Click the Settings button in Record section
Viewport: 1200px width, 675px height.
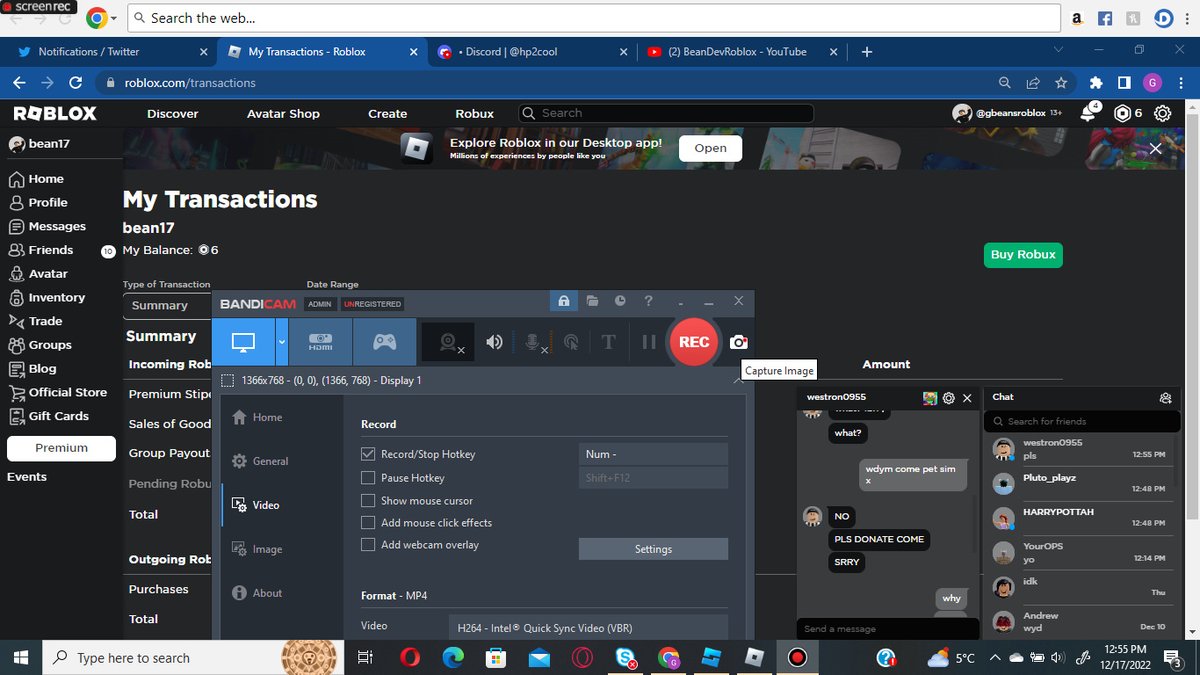[653, 549]
